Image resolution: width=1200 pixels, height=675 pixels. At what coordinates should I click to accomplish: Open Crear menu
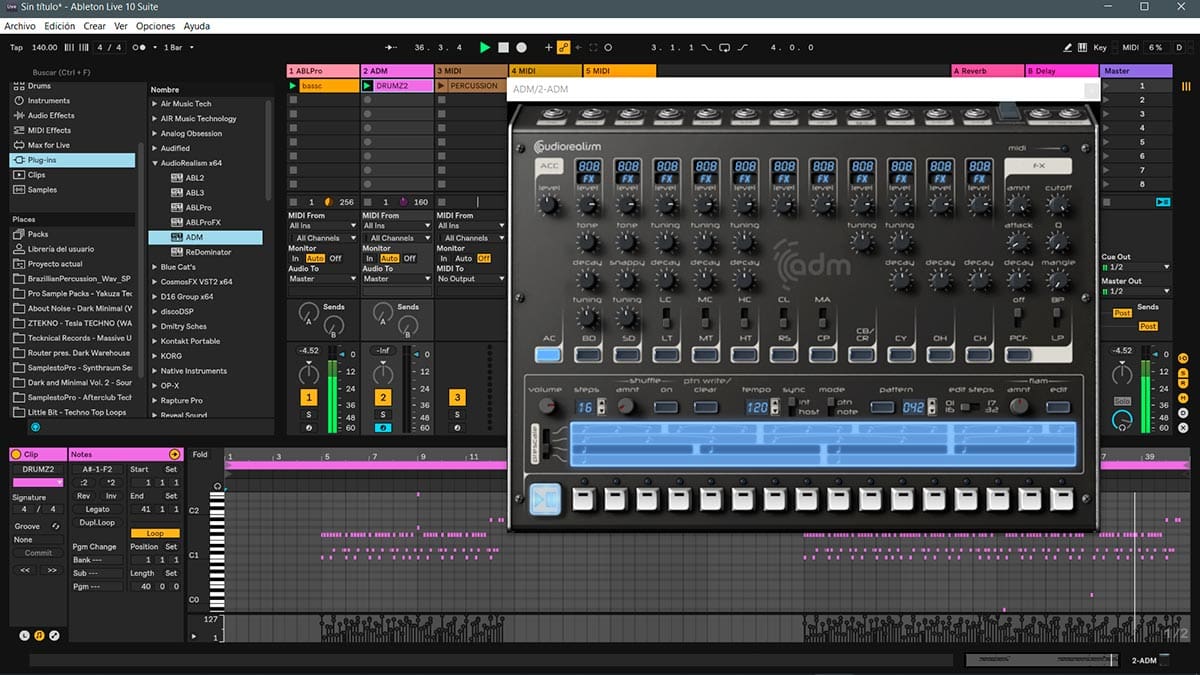click(94, 26)
